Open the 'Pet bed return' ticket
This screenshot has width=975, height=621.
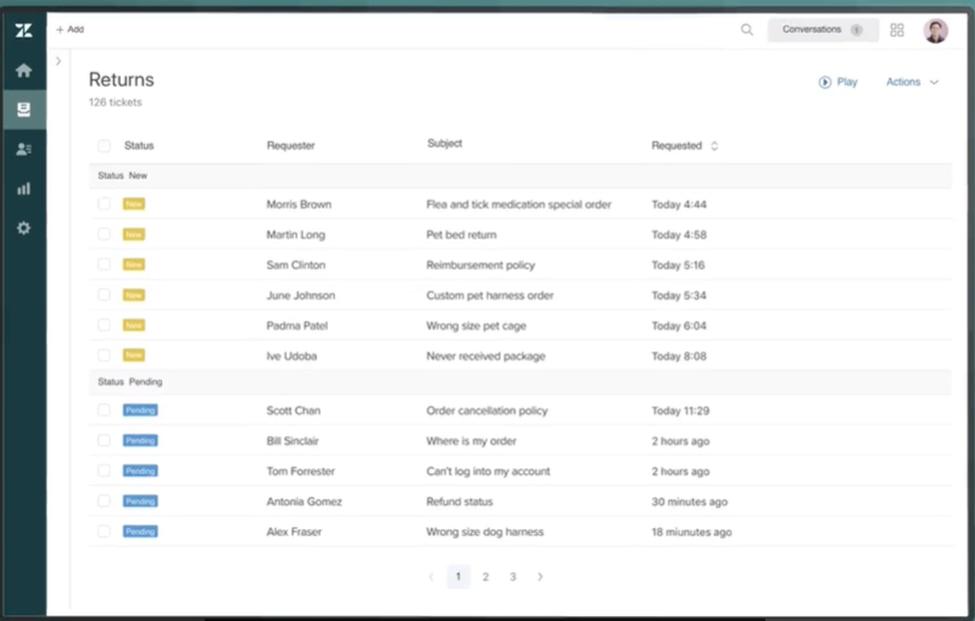coord(461,235)
